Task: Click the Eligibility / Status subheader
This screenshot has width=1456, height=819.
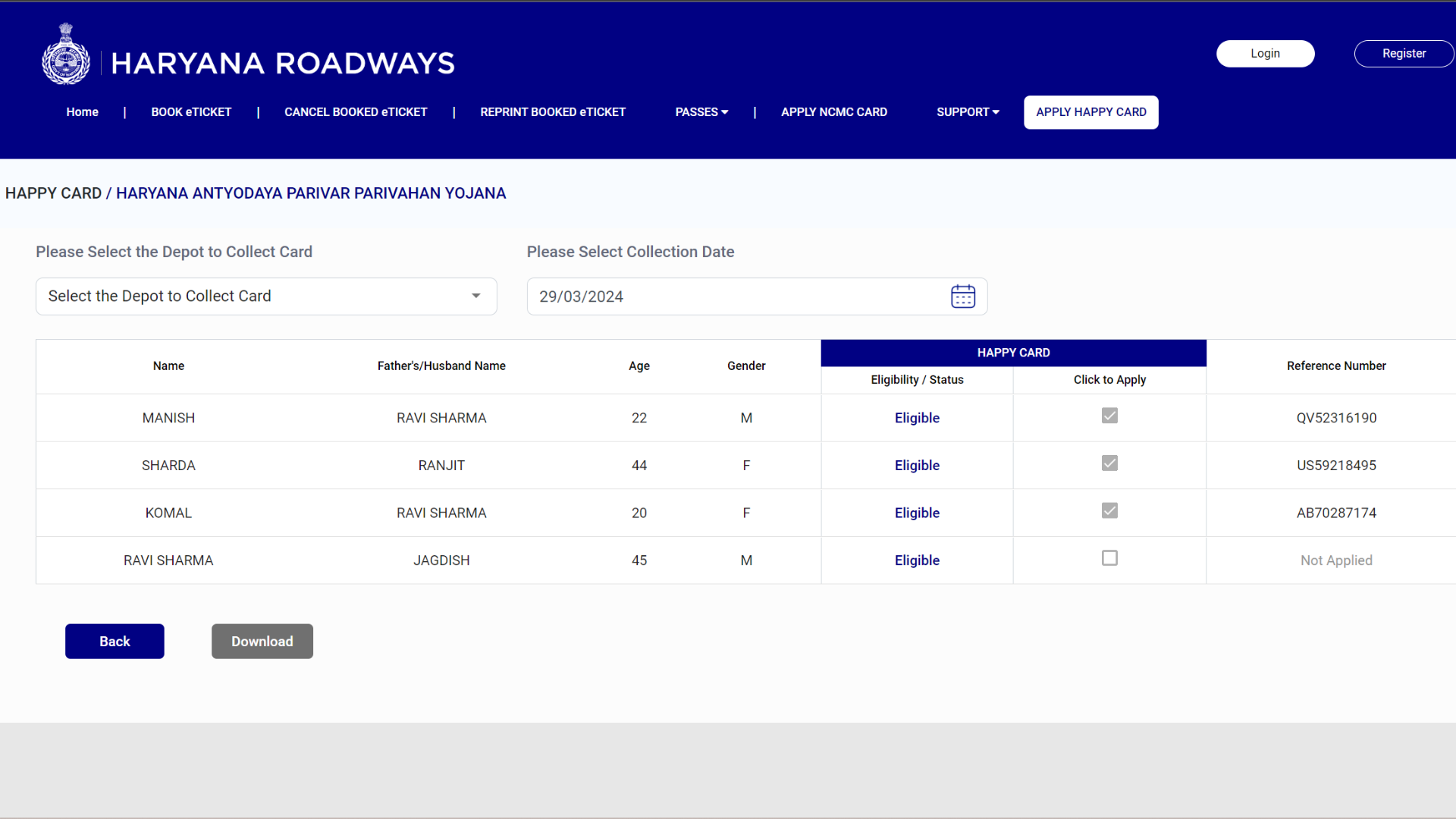Action: click(917, 380)
